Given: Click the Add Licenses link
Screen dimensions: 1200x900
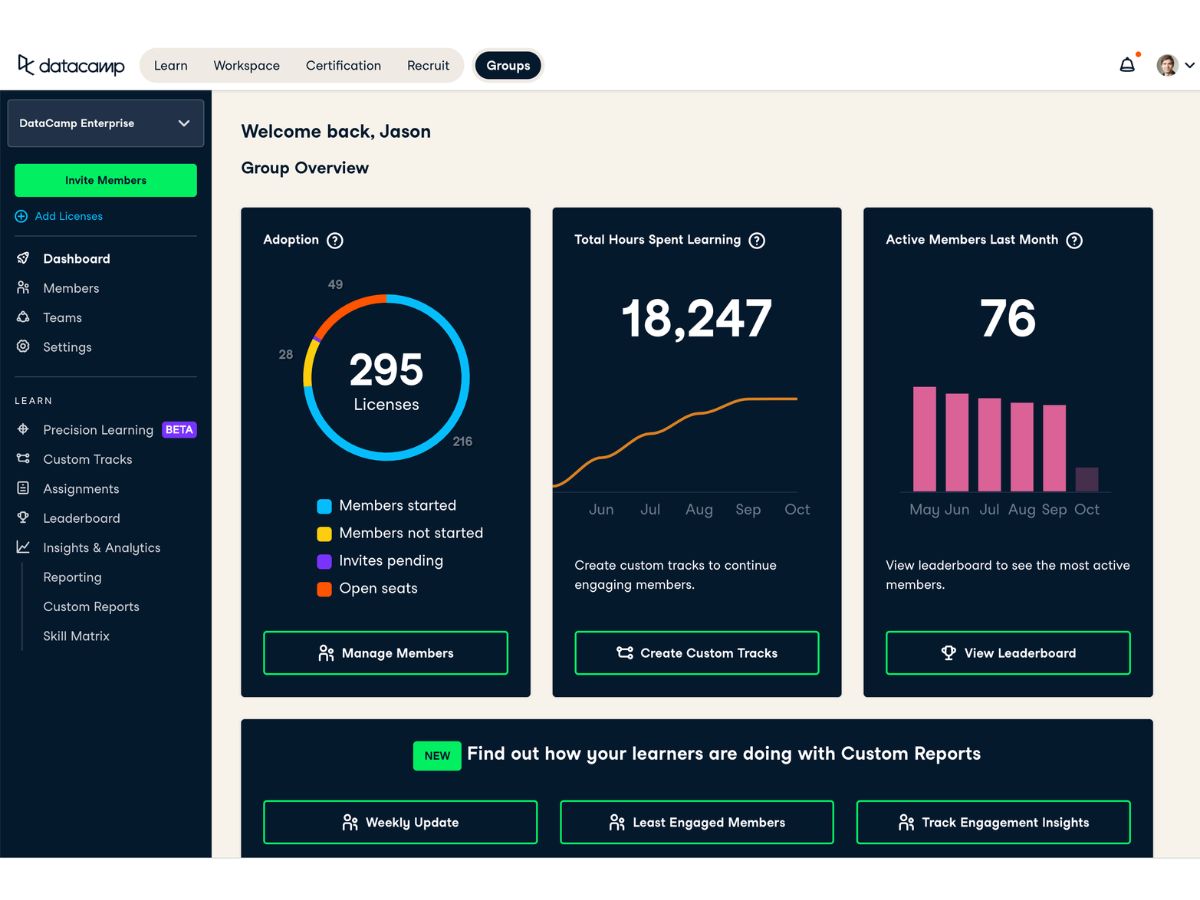Looking at the screenshot, I should [x=69, y=216].
